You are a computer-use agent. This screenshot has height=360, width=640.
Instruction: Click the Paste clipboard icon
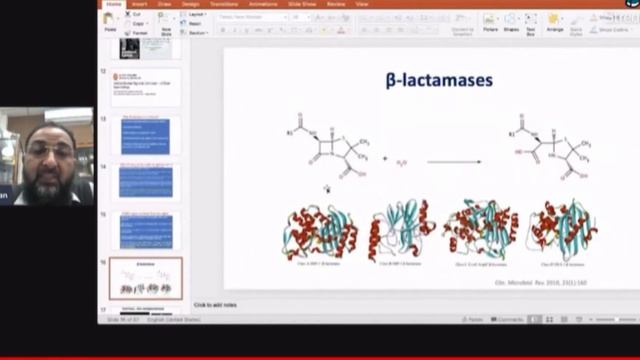click(x=109, y=19)
